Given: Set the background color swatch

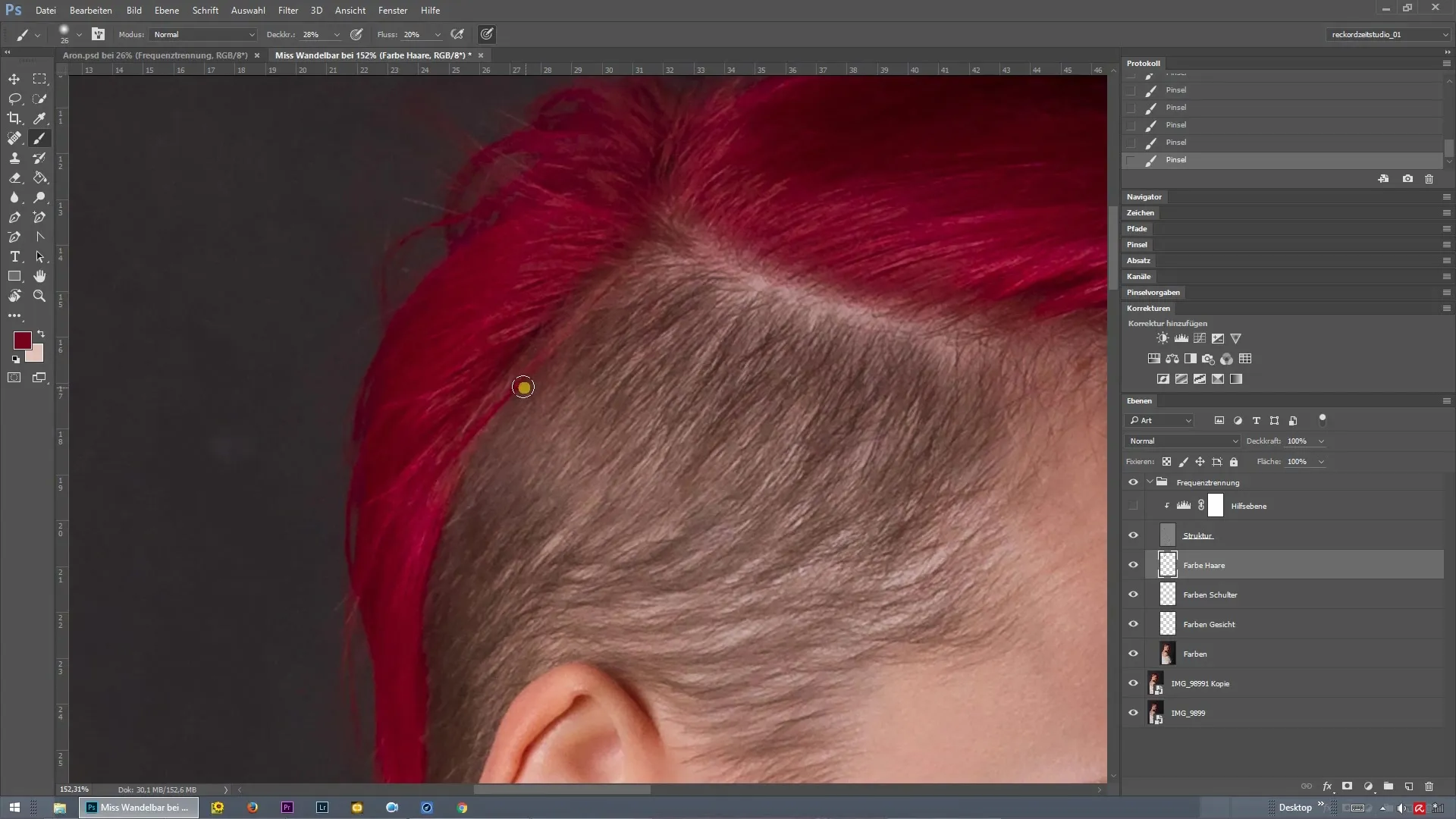Looking at the screenshot, I should (x=37, y=356).
